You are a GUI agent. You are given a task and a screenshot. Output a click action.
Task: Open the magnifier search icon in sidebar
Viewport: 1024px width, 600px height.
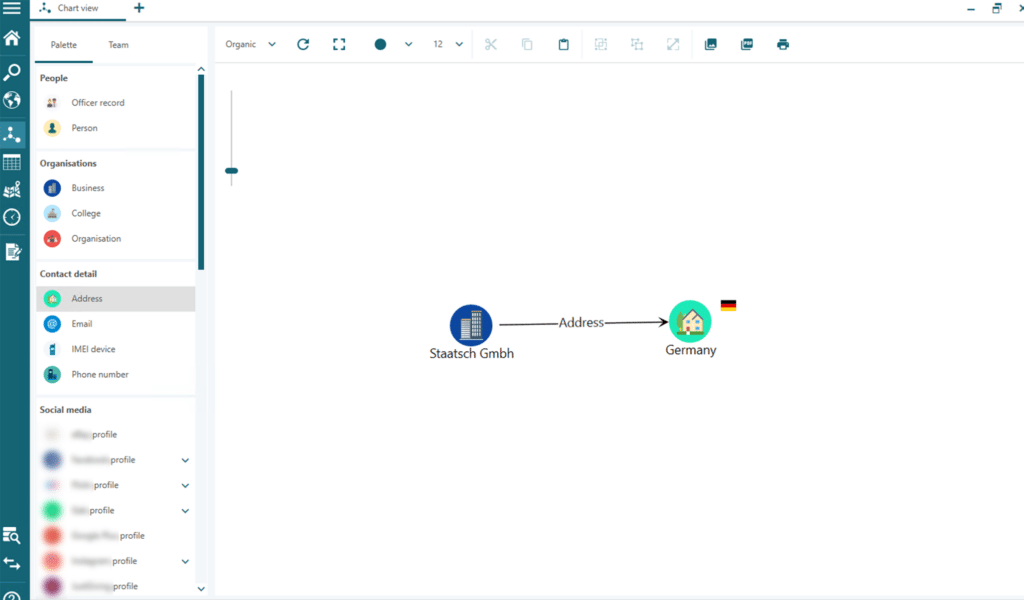(12, 71)
